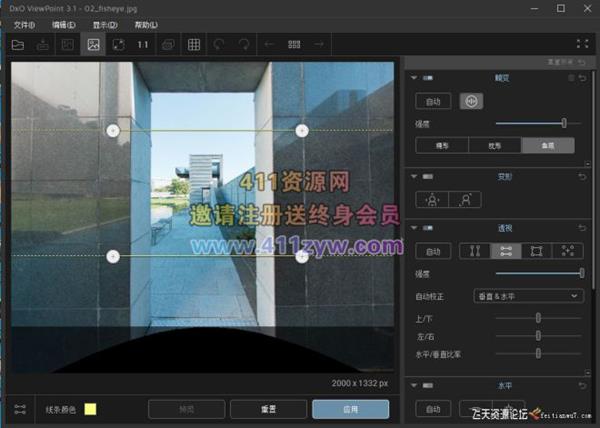Open the 帮助 (Help) menu
Image resolution: width=600 pixels, height=428 pixels.
point(145,24)
